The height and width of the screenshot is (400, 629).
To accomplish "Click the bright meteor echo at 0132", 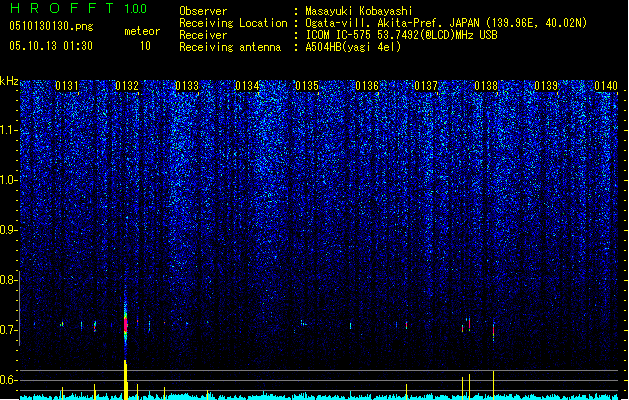I will click(126, 323).
